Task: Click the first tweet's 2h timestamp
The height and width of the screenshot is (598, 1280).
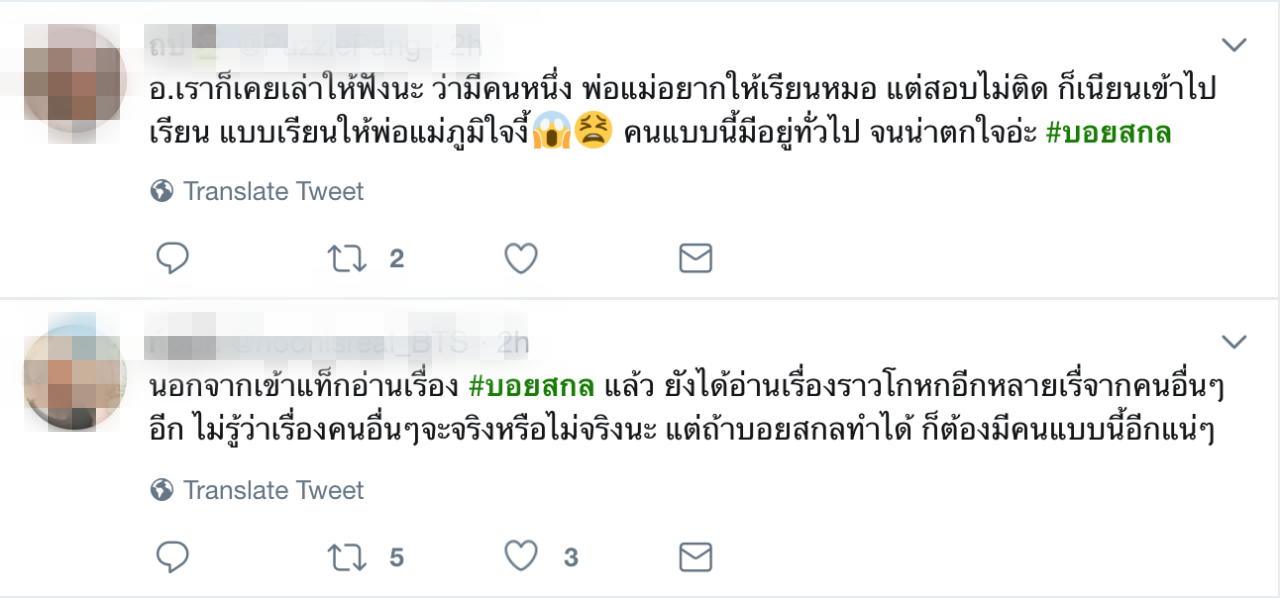Action: point(466,45)
